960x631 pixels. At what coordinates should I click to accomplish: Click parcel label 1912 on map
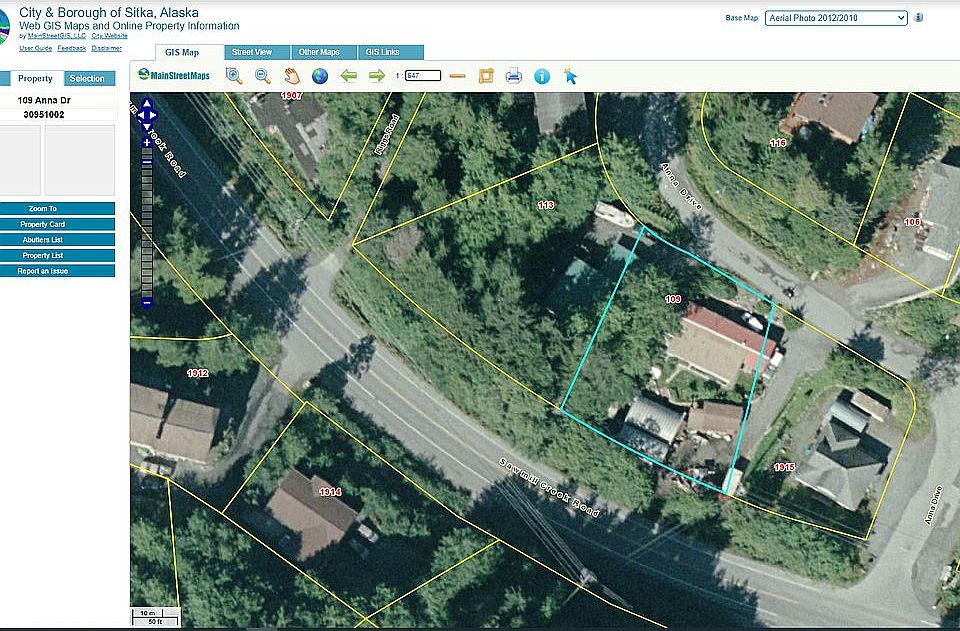[198, 373]
